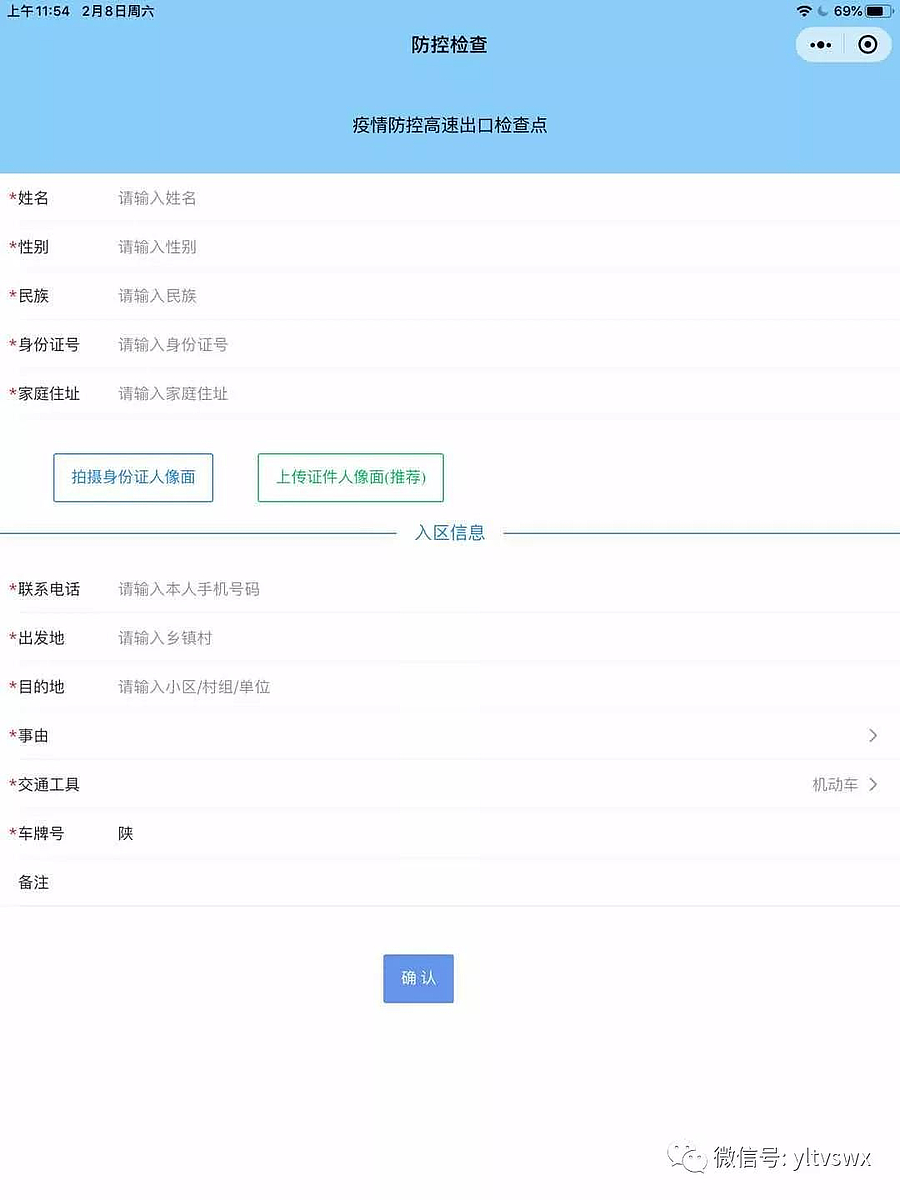Click the 疫情防控高速出口检查点 header text
The image size is (900, 1200).
(x=449, y=125)
